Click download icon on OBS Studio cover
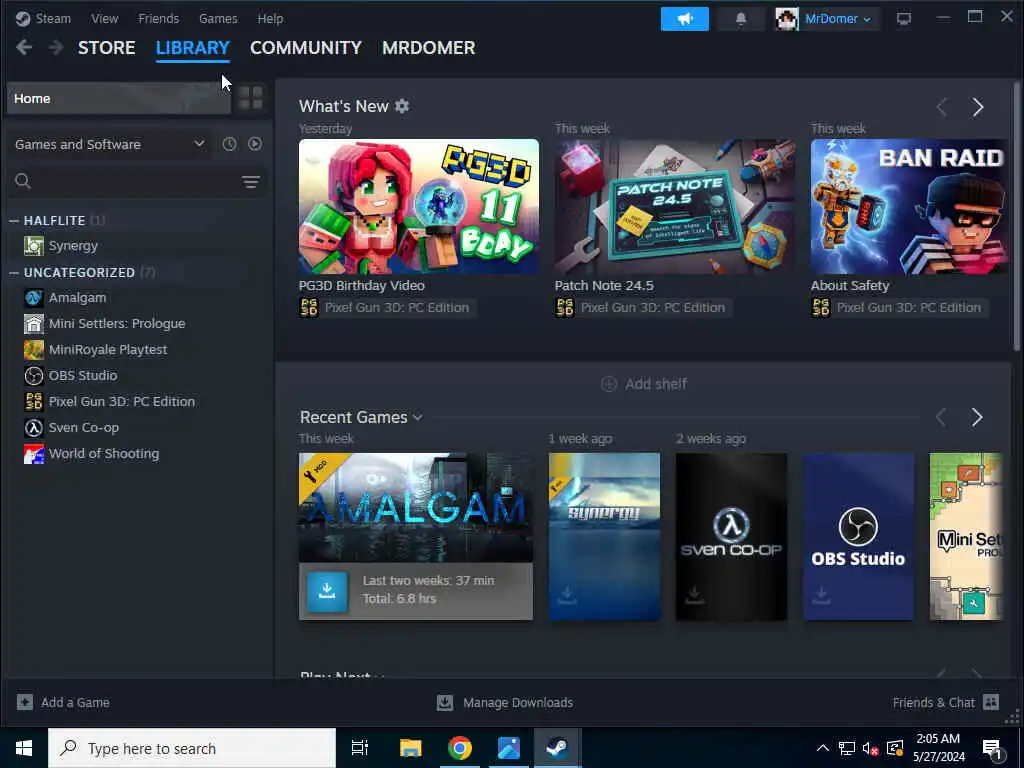The image size is (1024, 768). [822, 595]
